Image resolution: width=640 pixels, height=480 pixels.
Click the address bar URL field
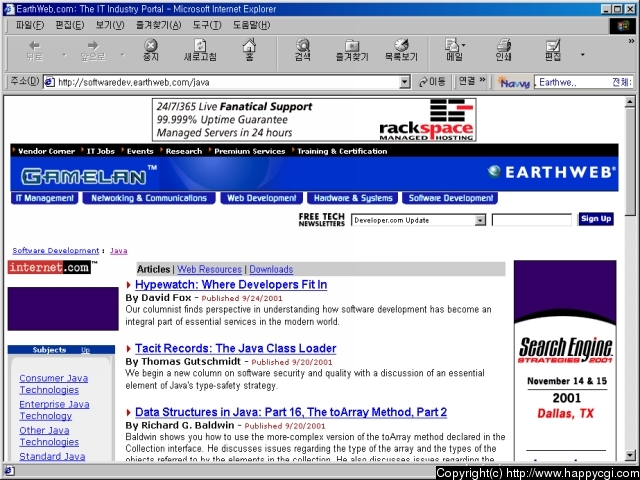pyautogui.click(x=227, y=82)
